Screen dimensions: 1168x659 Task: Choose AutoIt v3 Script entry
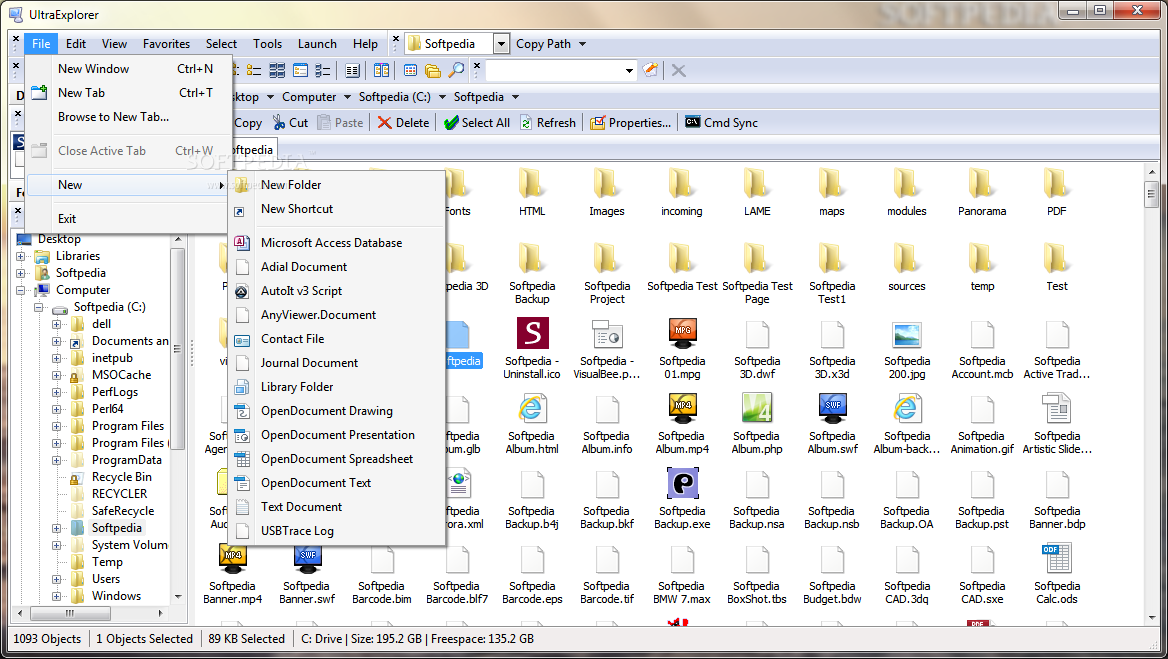coord(337,291)
